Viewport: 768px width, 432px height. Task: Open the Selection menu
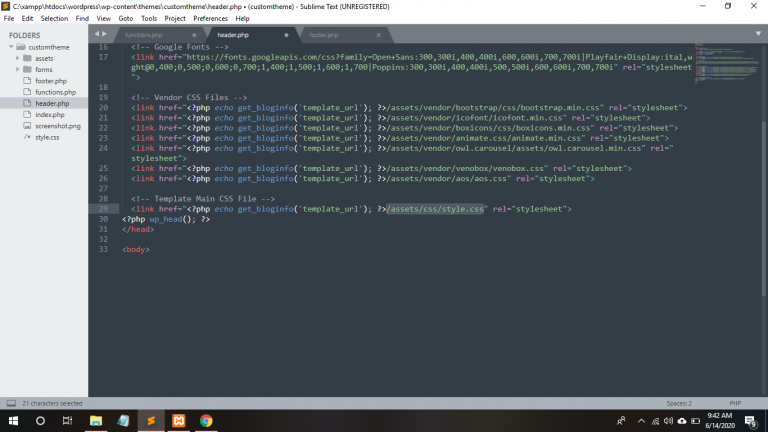click(x=54, y=19)
